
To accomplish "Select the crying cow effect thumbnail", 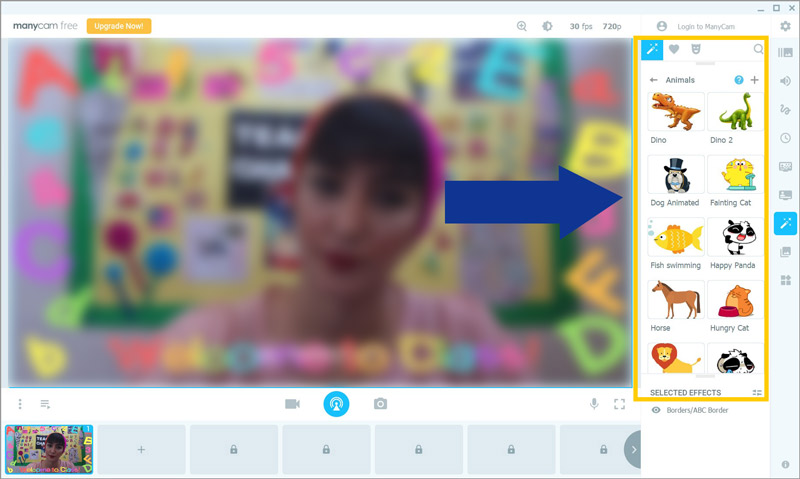I will point(735,358).
